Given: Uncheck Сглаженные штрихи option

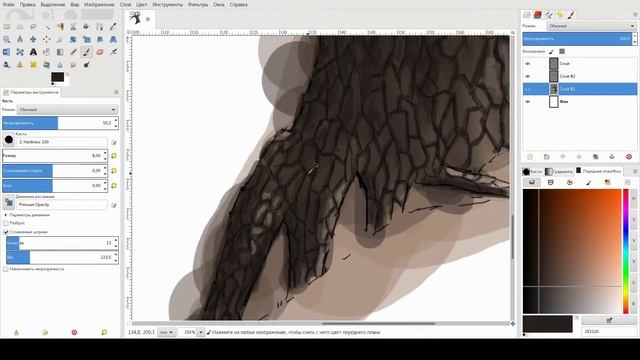Looking at the screenshot, I should (x=6, y=232).
